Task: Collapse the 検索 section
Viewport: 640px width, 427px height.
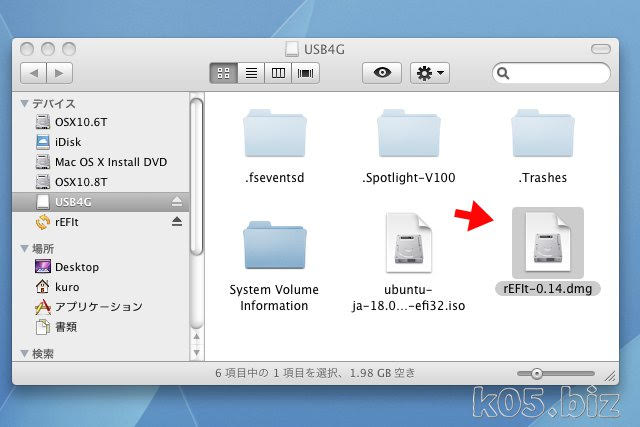Action: tap(24, 353)
